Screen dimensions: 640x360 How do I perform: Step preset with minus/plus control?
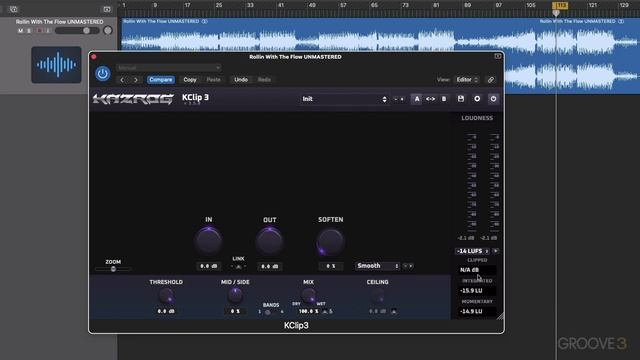tap(399, 99)
